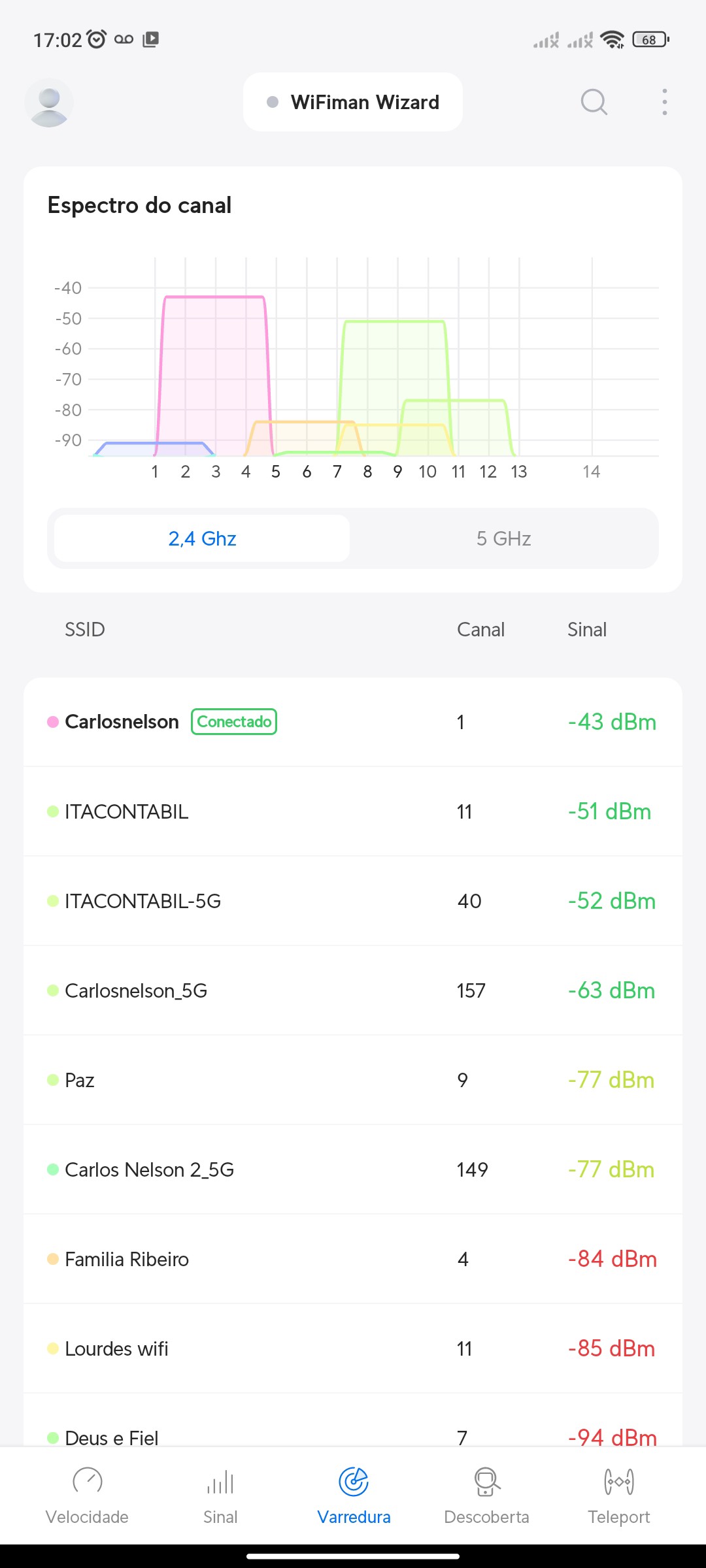Select the 2,4 Ghz band option
This screenshot has height=1568, width=706.
coord(202,538)
